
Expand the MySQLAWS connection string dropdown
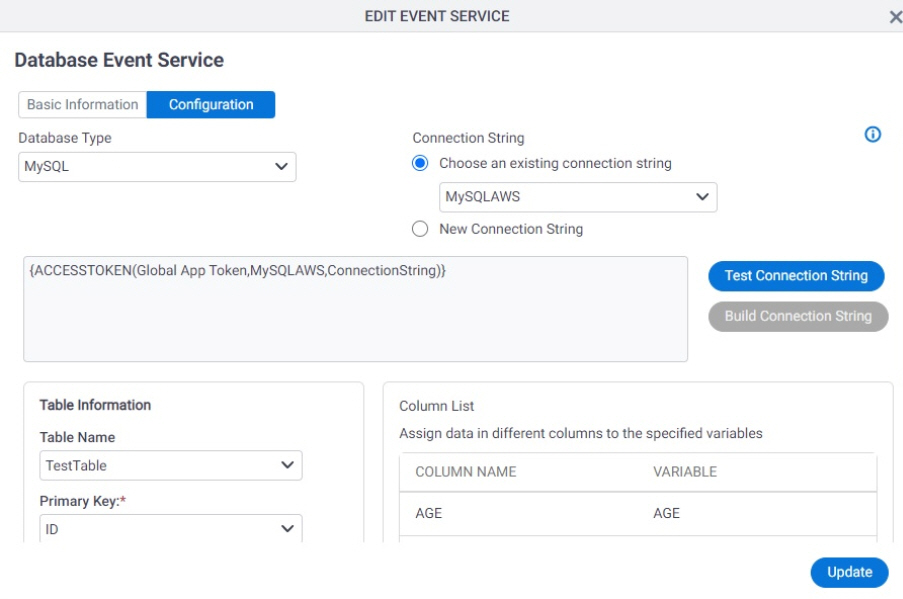(x=578, y=197)
